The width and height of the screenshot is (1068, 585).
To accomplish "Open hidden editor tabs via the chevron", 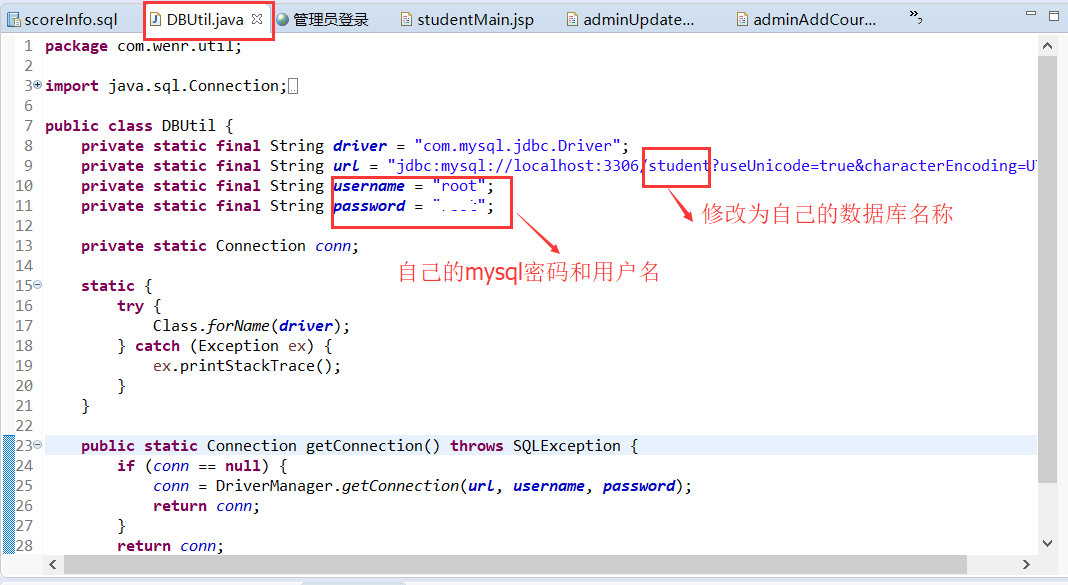I will coord(913,14).
